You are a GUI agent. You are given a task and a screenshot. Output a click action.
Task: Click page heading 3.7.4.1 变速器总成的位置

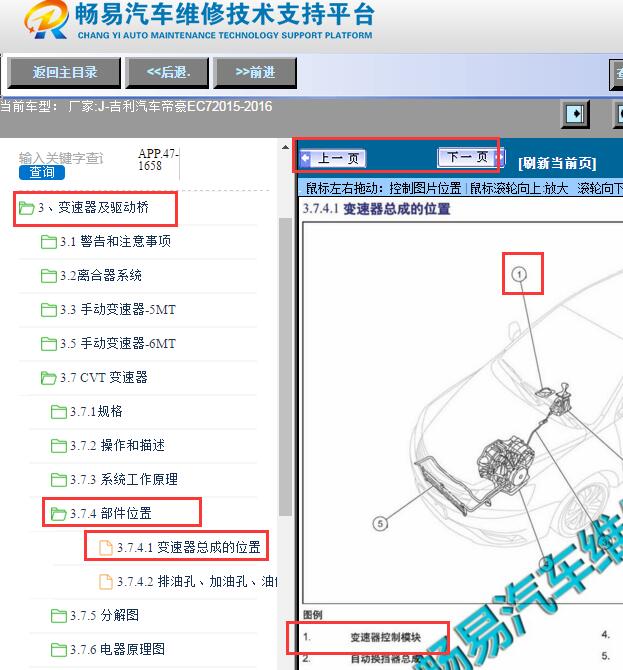pos(376,209)
